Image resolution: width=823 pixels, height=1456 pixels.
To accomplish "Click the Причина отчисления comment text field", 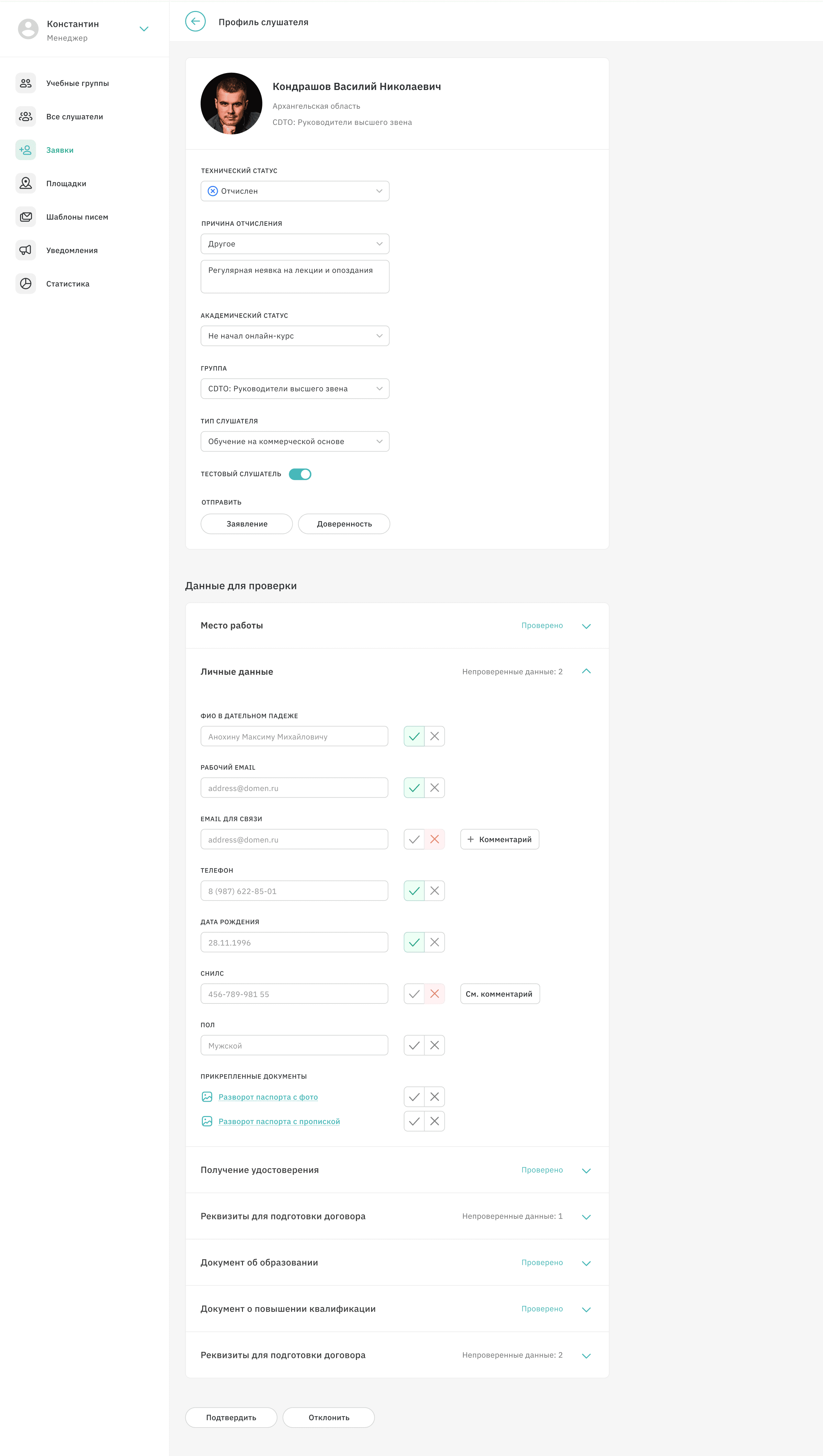I will (294, 276).
